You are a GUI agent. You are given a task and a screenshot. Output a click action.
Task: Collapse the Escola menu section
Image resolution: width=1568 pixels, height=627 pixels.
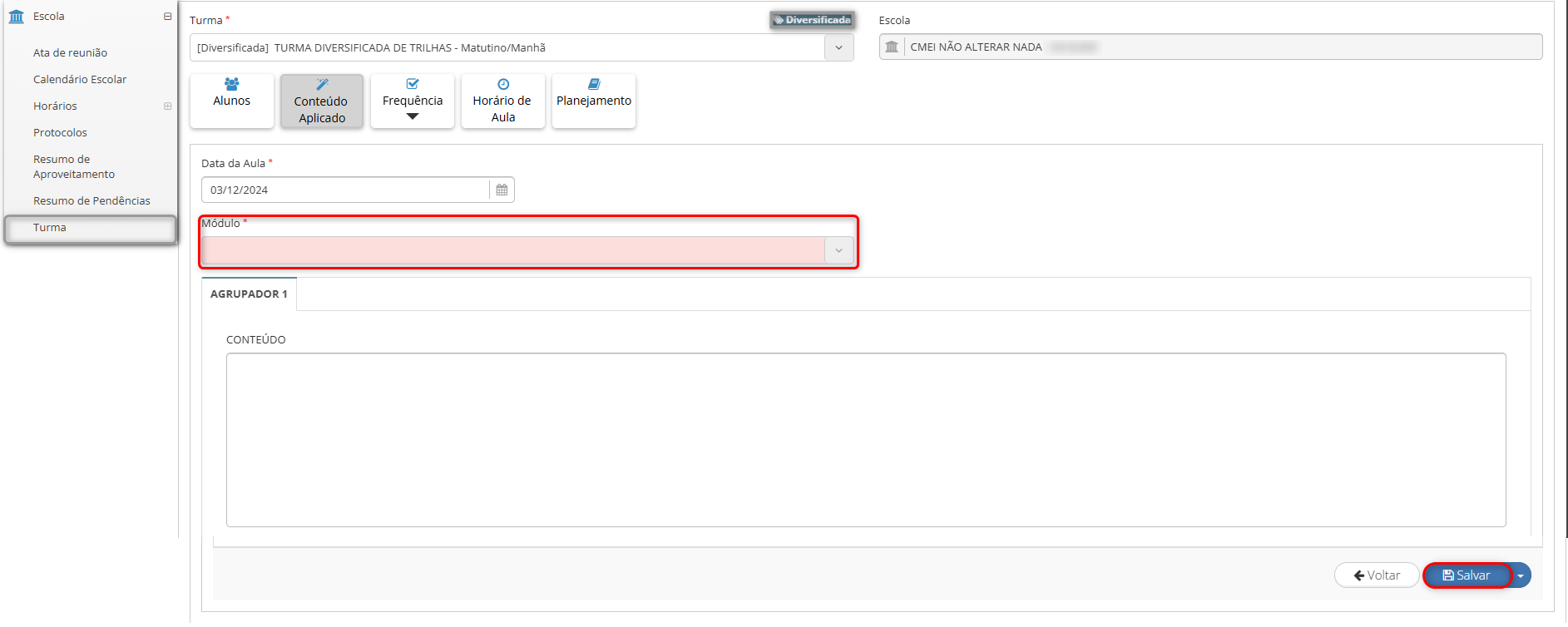pyautogui.click(x=167, y=17)
